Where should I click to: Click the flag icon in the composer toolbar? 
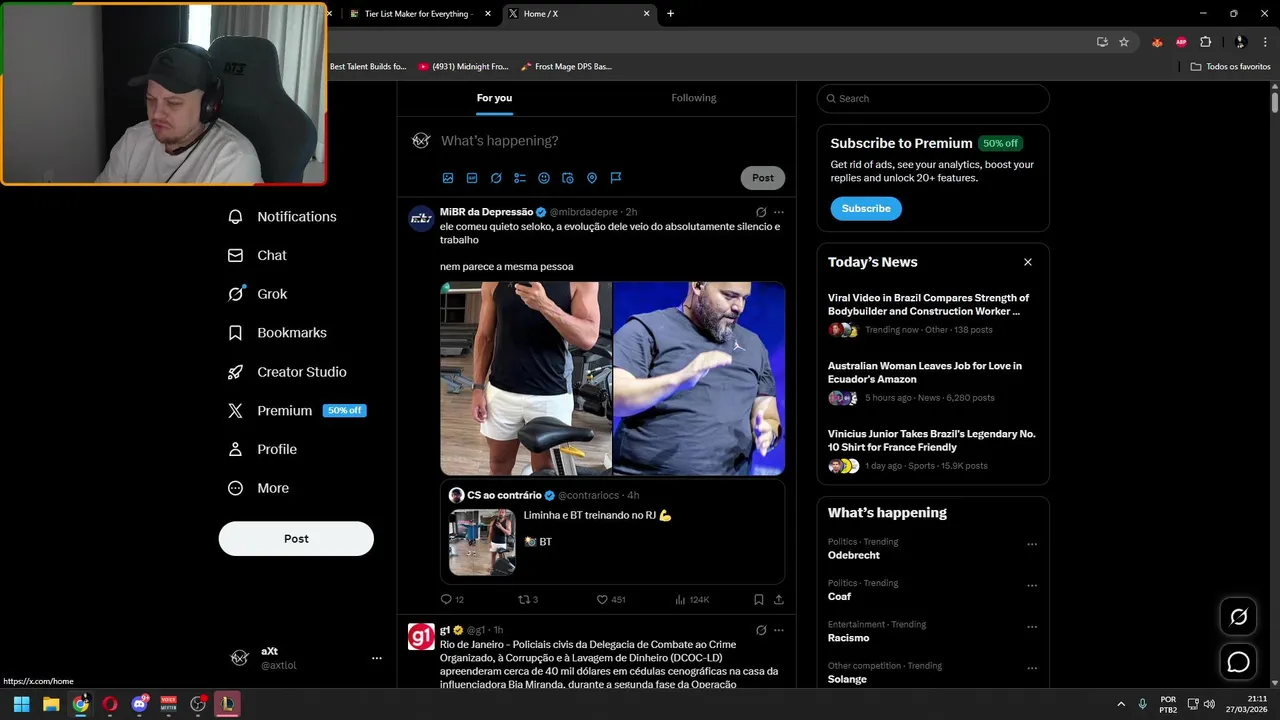click(616, 178)
